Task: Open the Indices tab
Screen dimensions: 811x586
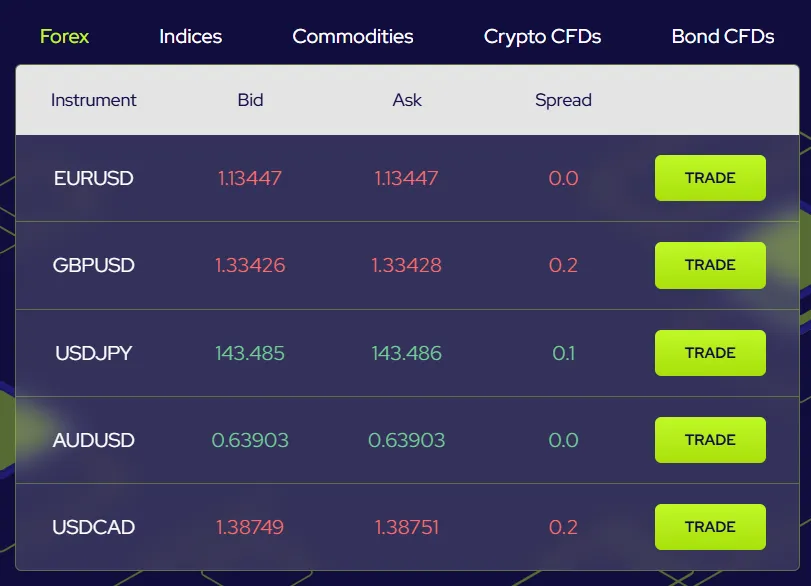Action: click(190, 37)
